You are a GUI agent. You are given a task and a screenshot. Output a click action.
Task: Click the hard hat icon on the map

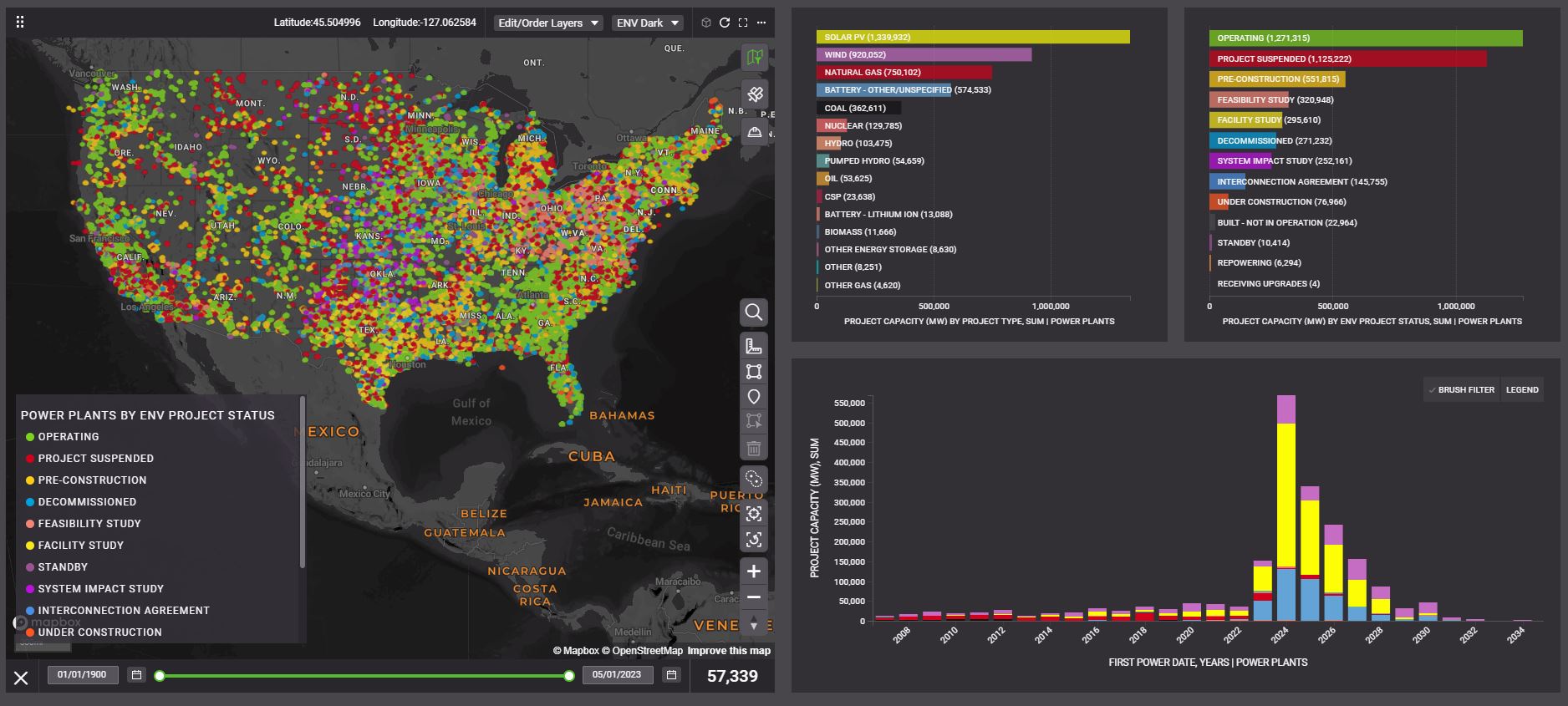tap(754, 131)
